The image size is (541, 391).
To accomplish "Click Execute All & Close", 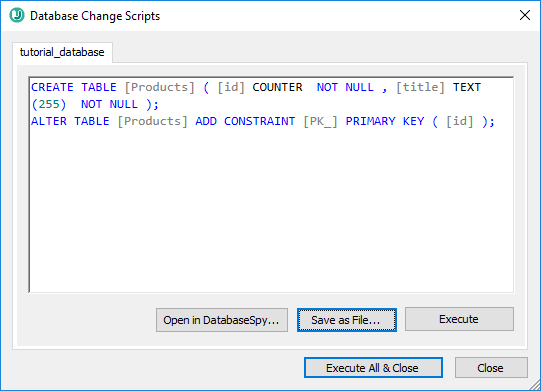I will [x=373, y=368].
